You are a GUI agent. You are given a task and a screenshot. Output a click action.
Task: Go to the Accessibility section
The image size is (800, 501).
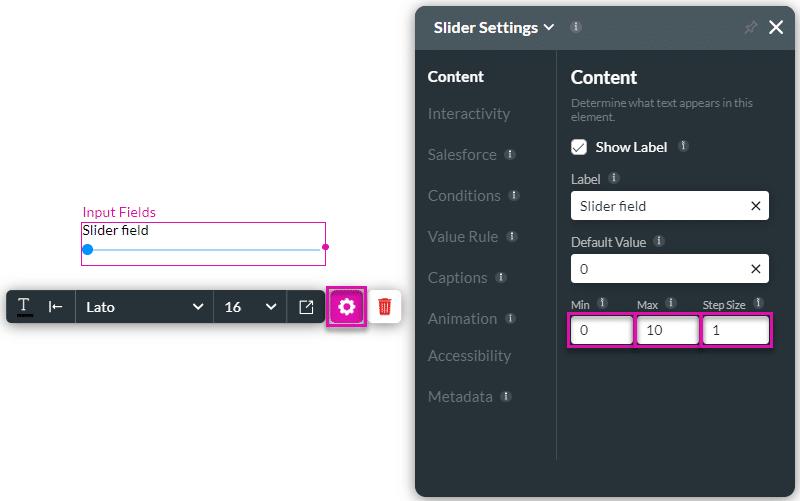coord(469,356)
